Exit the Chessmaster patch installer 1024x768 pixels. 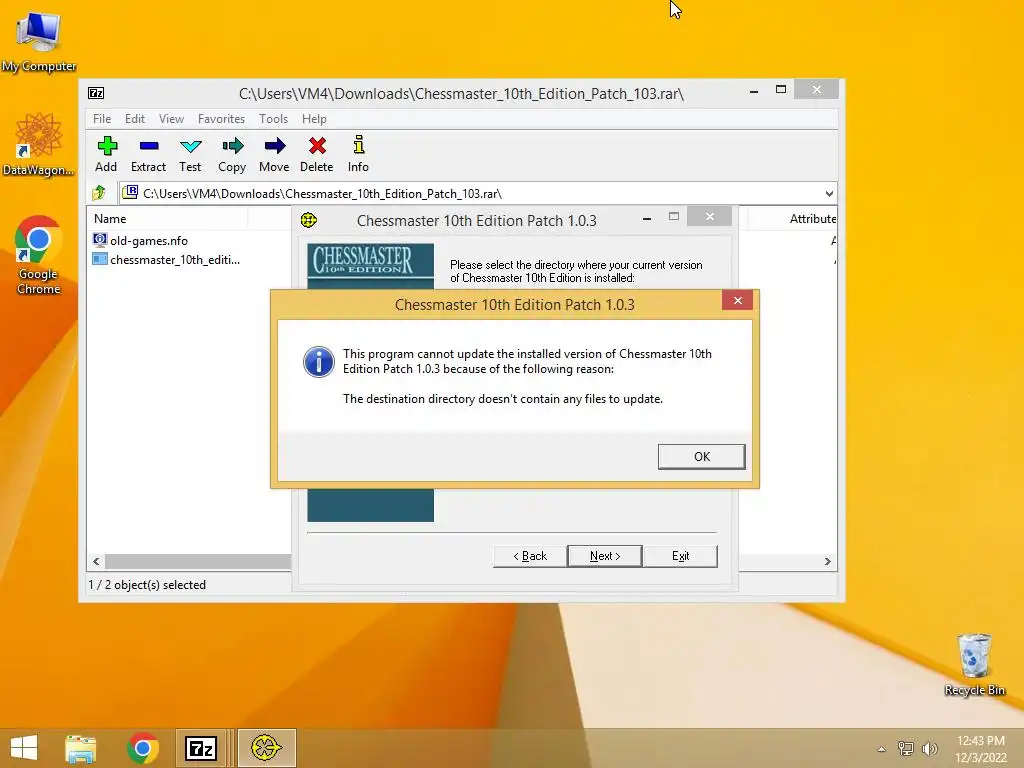[680, 556]
